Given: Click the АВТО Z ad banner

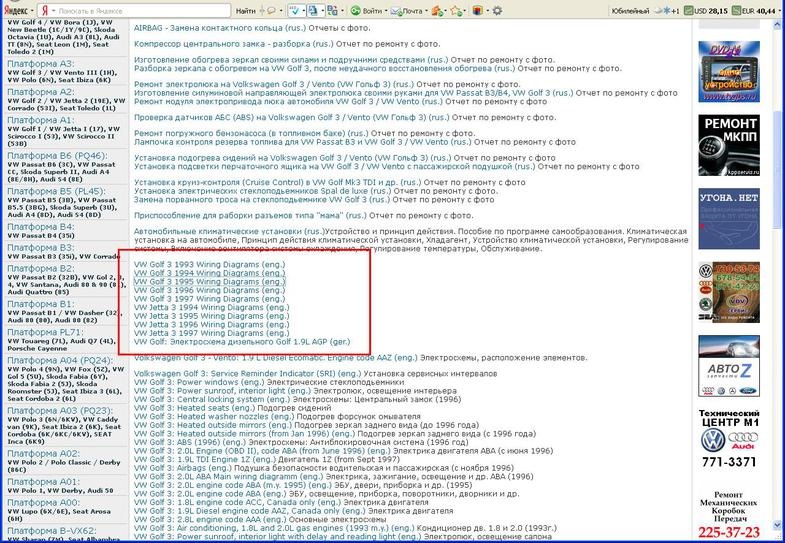Looking at the screenshot, I should click(729, 366).
